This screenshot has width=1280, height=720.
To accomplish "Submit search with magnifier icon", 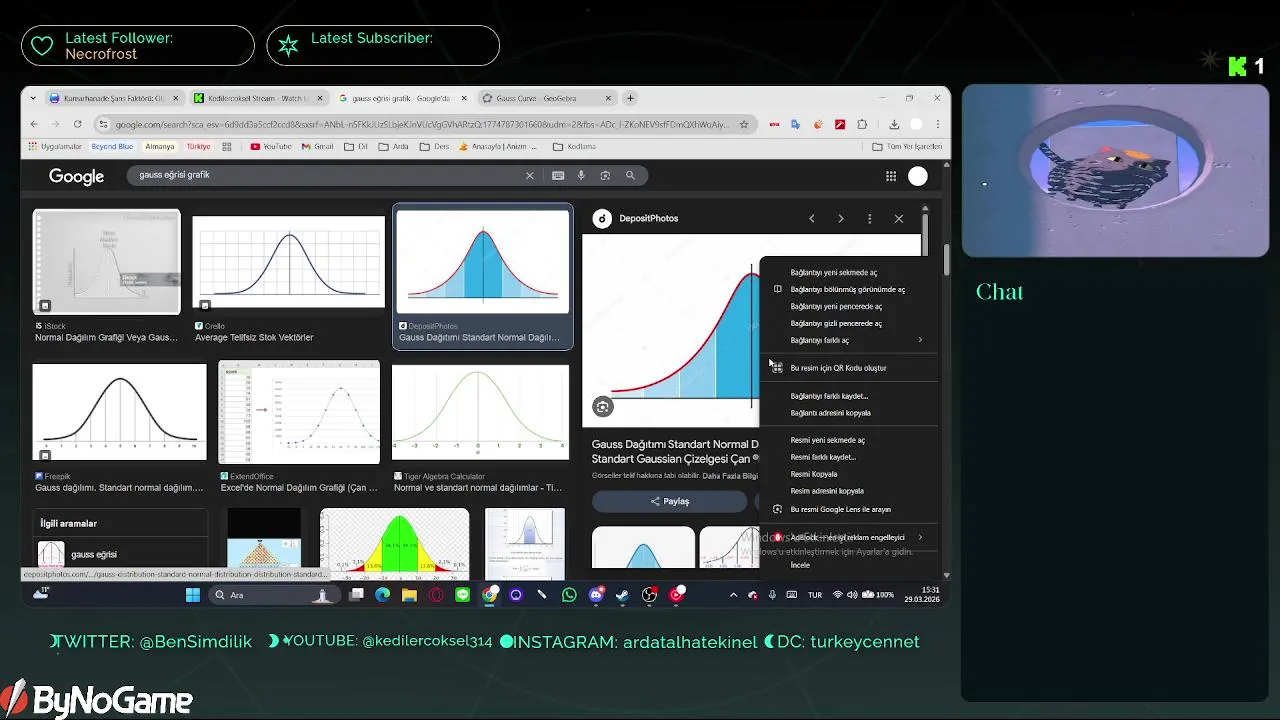I will [x=630, y=175].
